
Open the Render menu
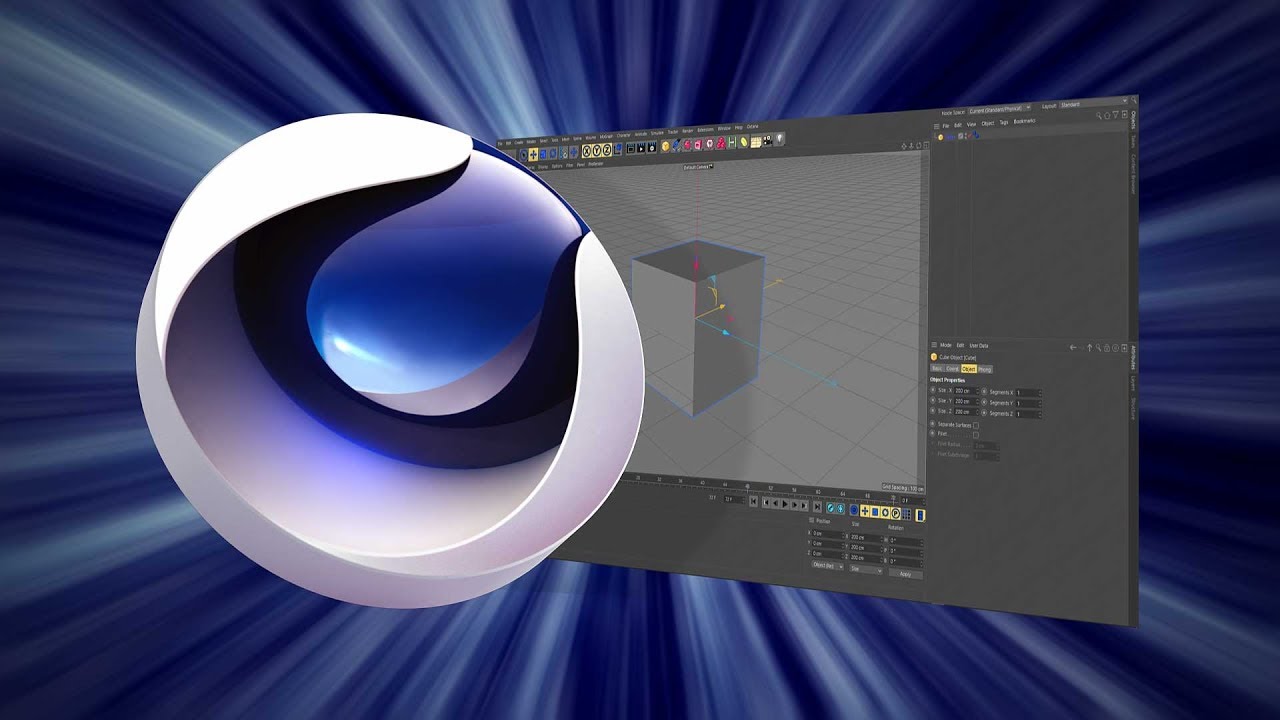click(687, 131)
